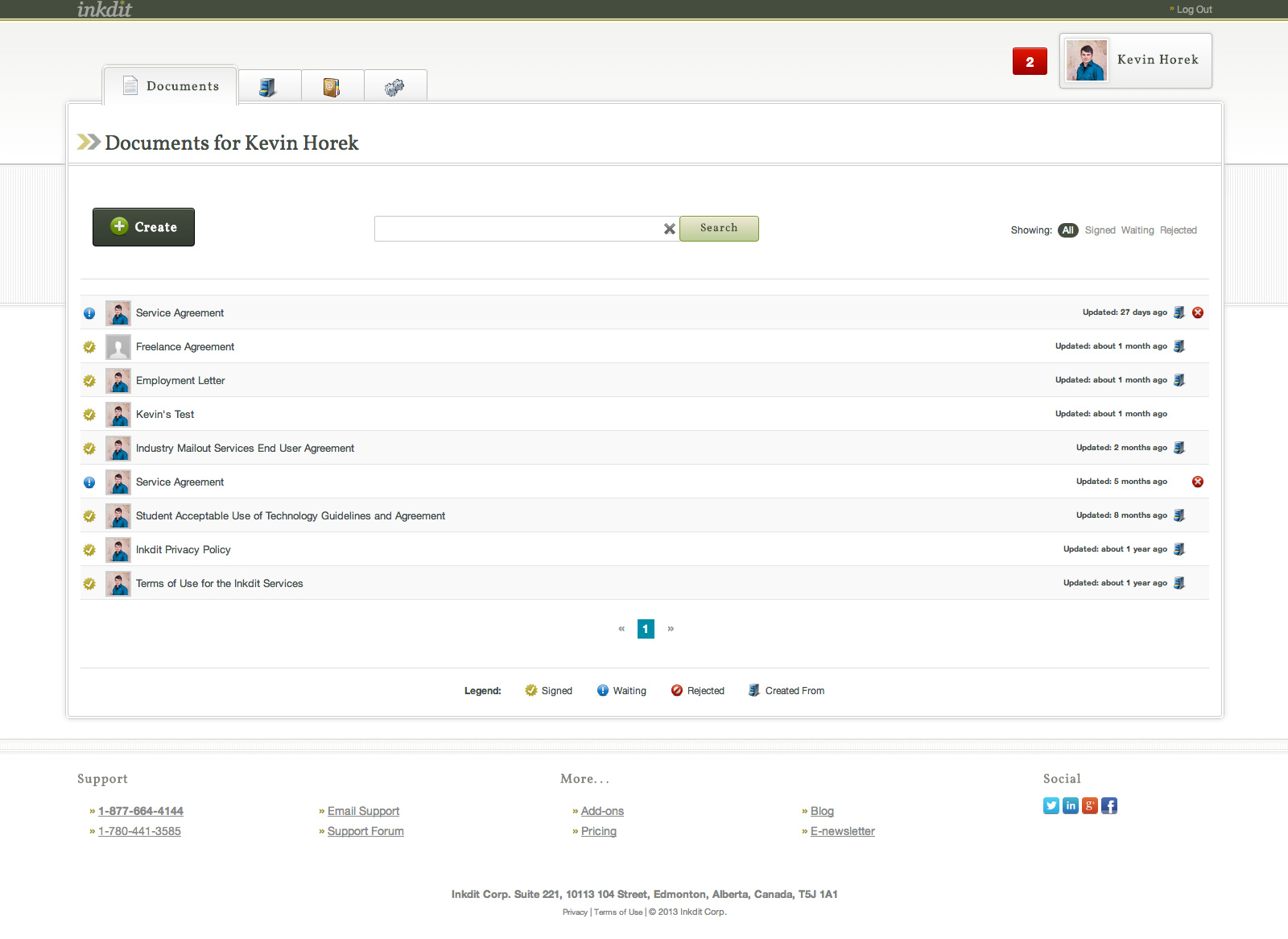
Task: Open the settings gears tab
Action: [x=394, y=86]
